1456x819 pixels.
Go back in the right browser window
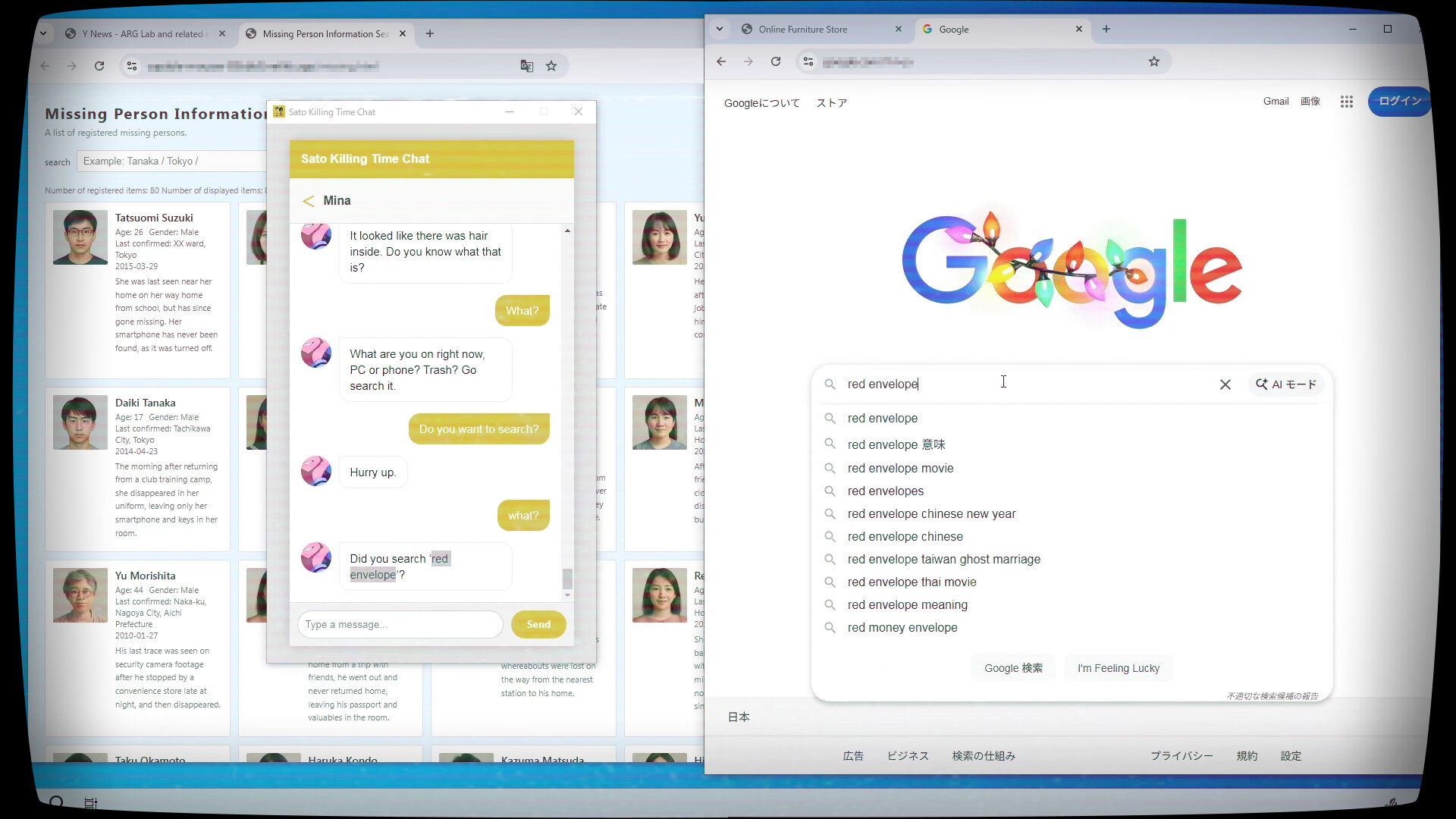click(x=720, y=61)
